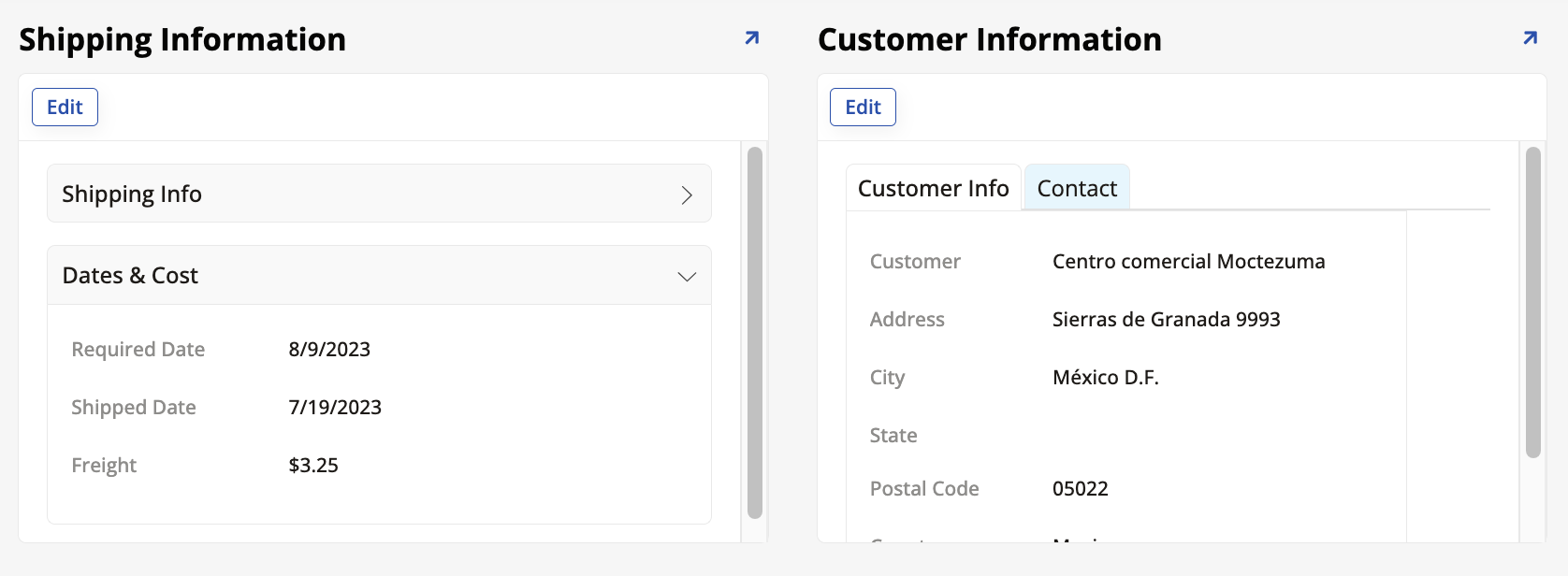This screenshot has width=1568, height=576.
Task: Expand the Shipping Info section chevron
Action: coord(687,194)
